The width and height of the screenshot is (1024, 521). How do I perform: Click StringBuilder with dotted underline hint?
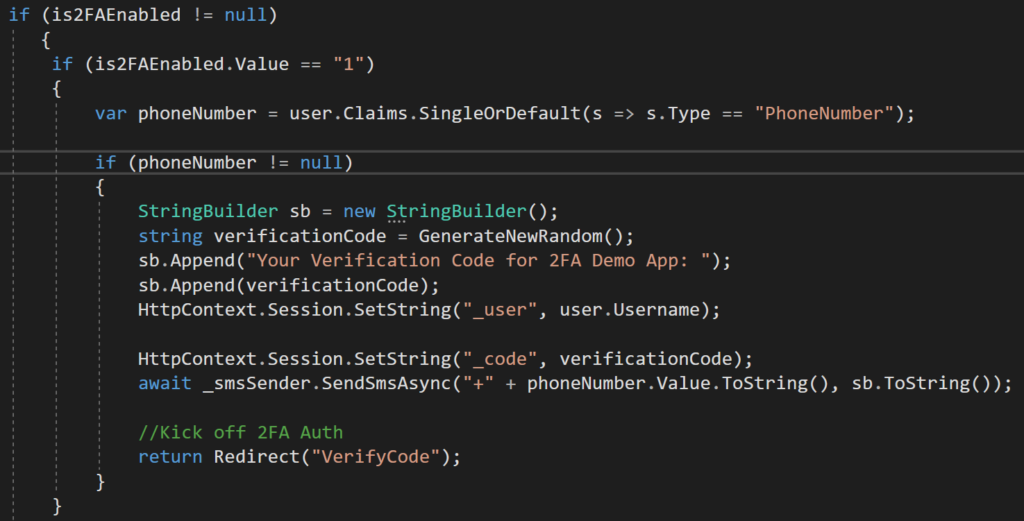[x=456, y=212]
